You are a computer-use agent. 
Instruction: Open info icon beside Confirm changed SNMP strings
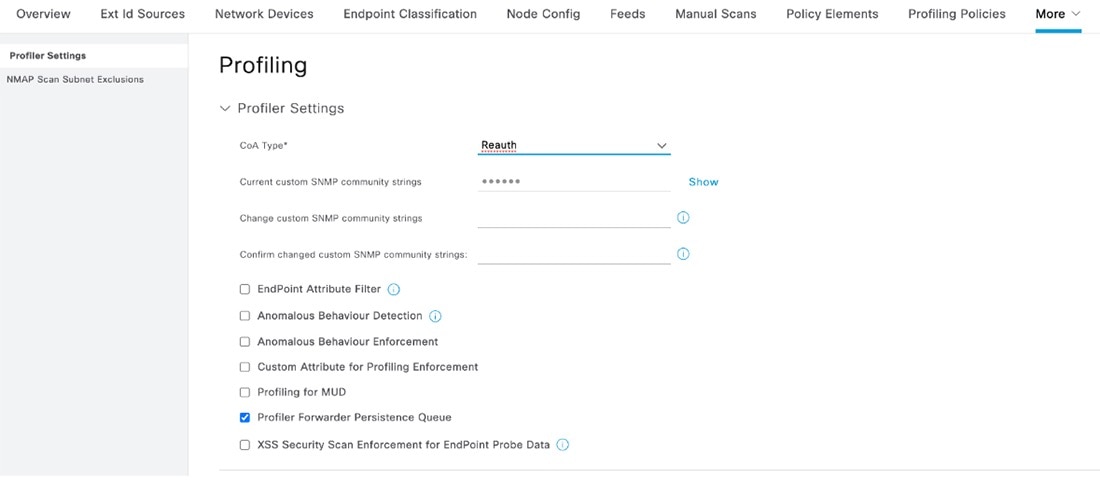(x=683, y=254)
